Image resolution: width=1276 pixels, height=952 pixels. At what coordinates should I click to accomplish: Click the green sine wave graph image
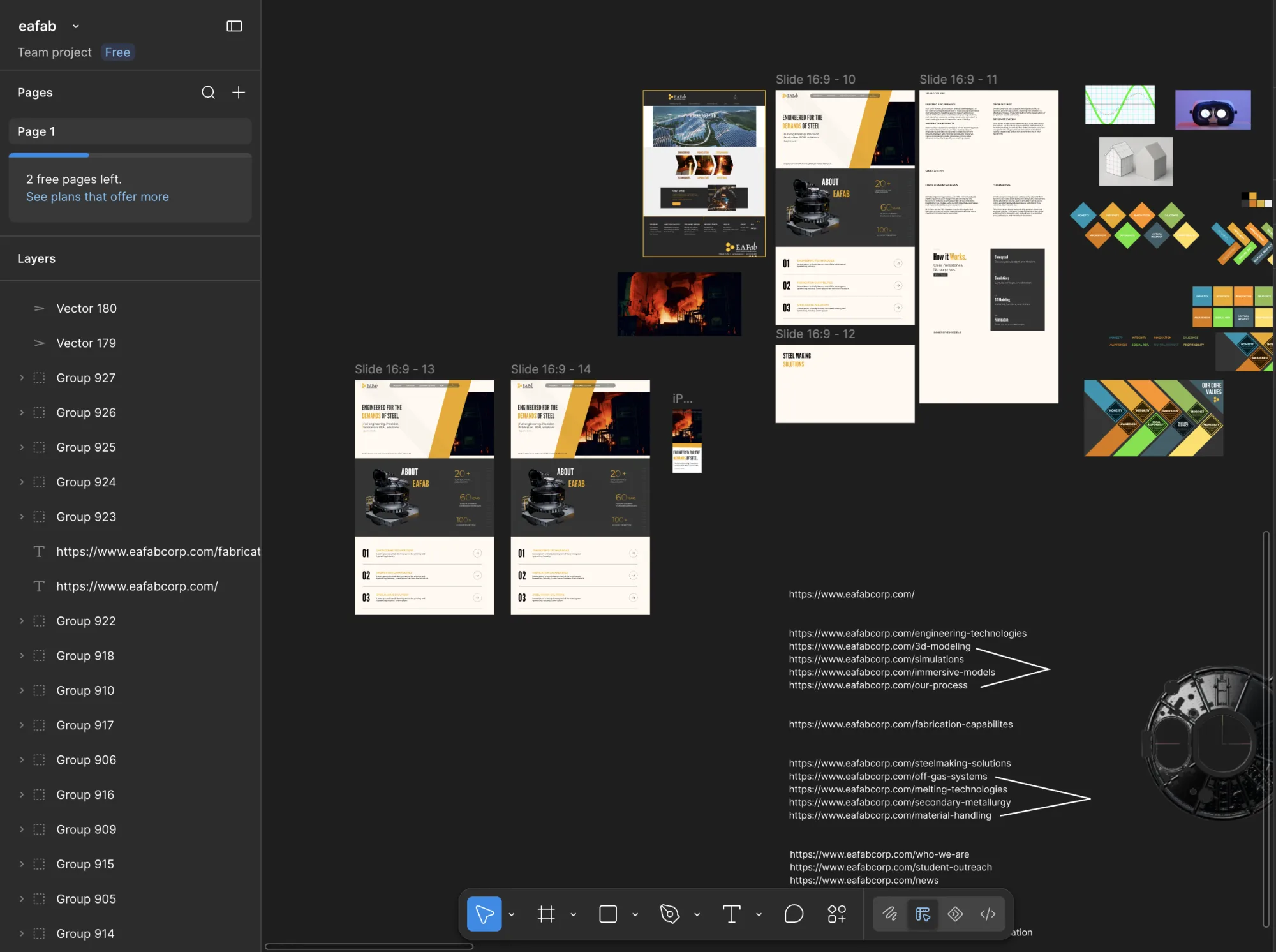[x=1120, y=105]
